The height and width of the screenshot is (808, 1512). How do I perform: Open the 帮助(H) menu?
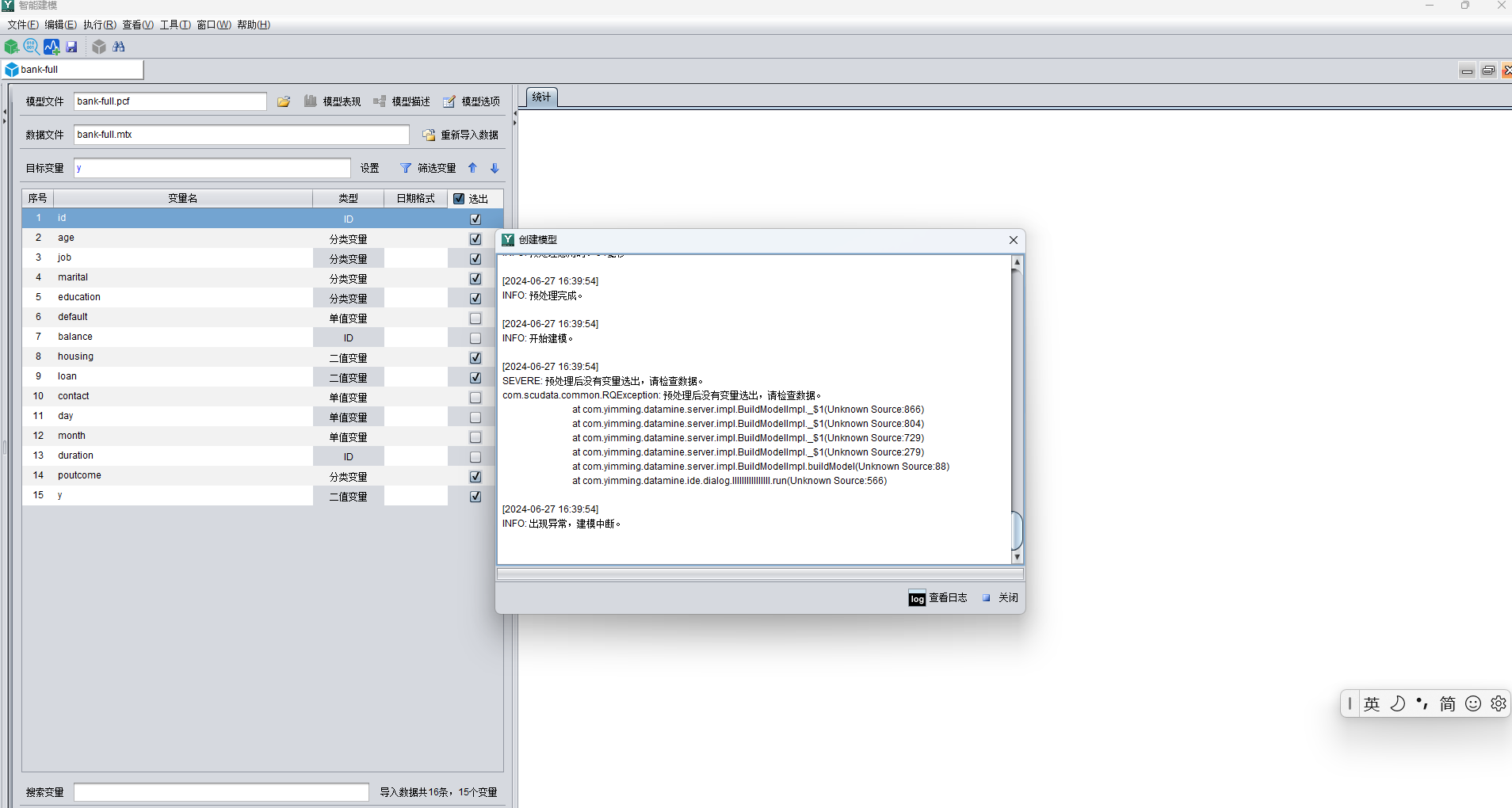coord(254,25)
